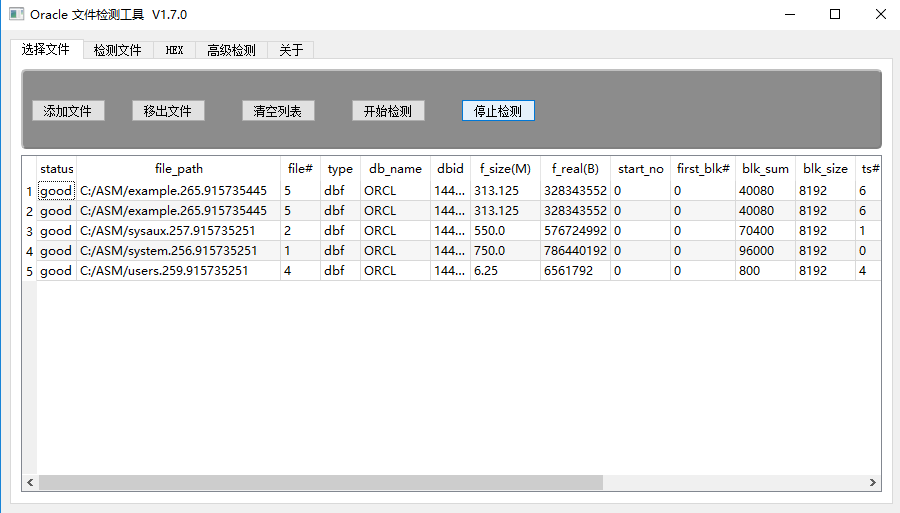This screenshot has height=513, width=900.
Task: Switch to the 关于 (about) tab
Action: coord(291,50)
